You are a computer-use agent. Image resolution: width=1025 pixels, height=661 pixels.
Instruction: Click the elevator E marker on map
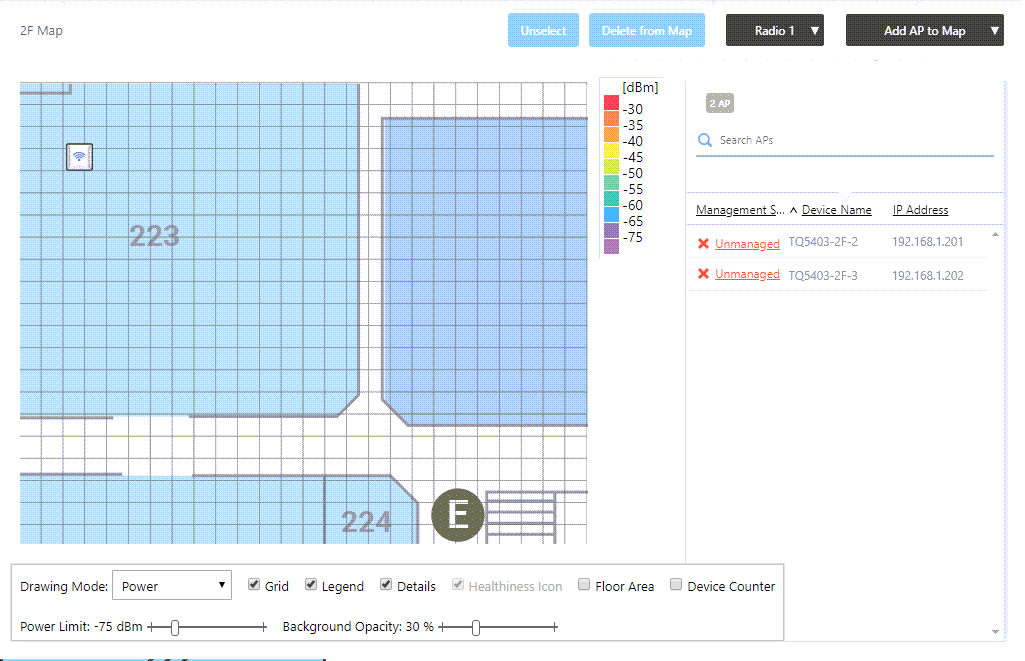(457, 516)
